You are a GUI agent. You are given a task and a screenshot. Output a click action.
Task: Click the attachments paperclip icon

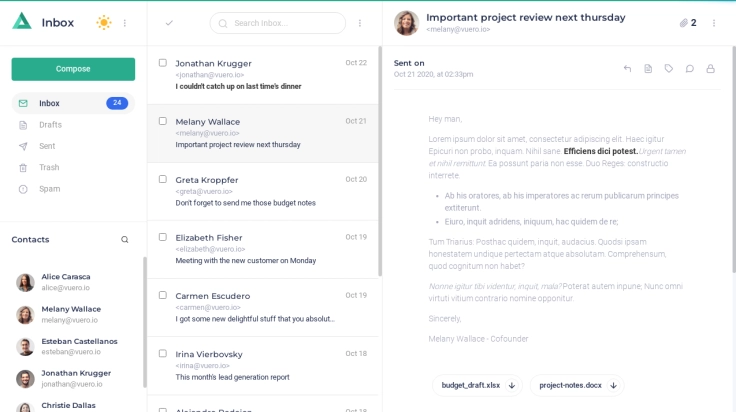(684, 23)
